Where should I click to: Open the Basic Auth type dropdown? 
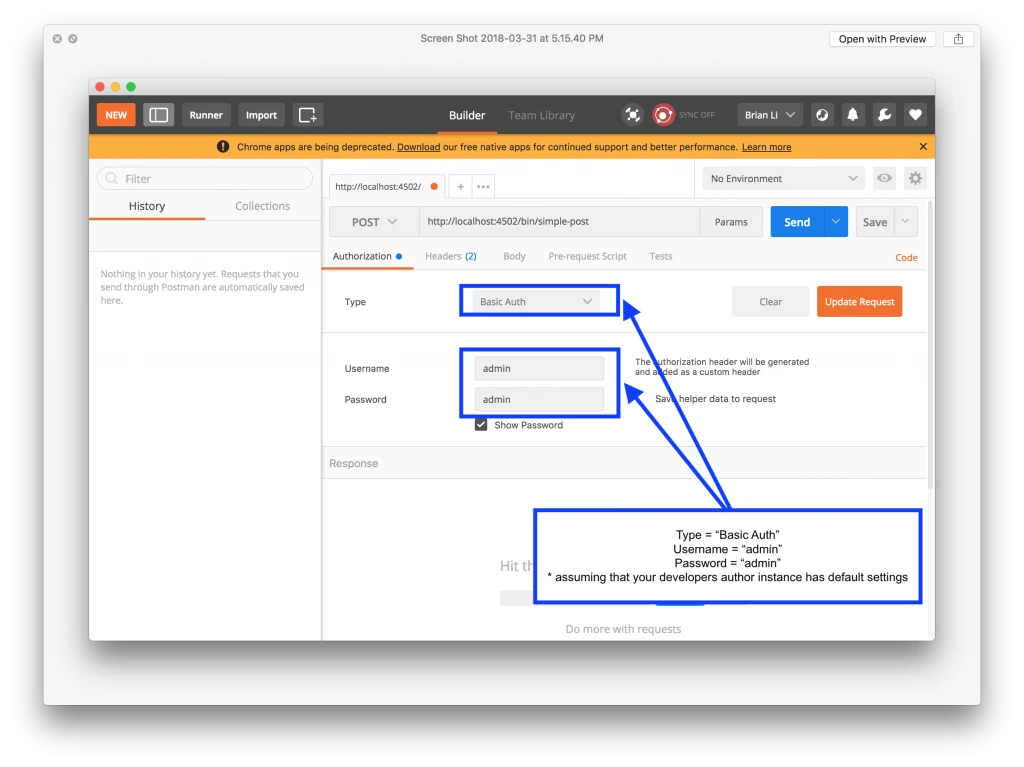tap(535, 301)
